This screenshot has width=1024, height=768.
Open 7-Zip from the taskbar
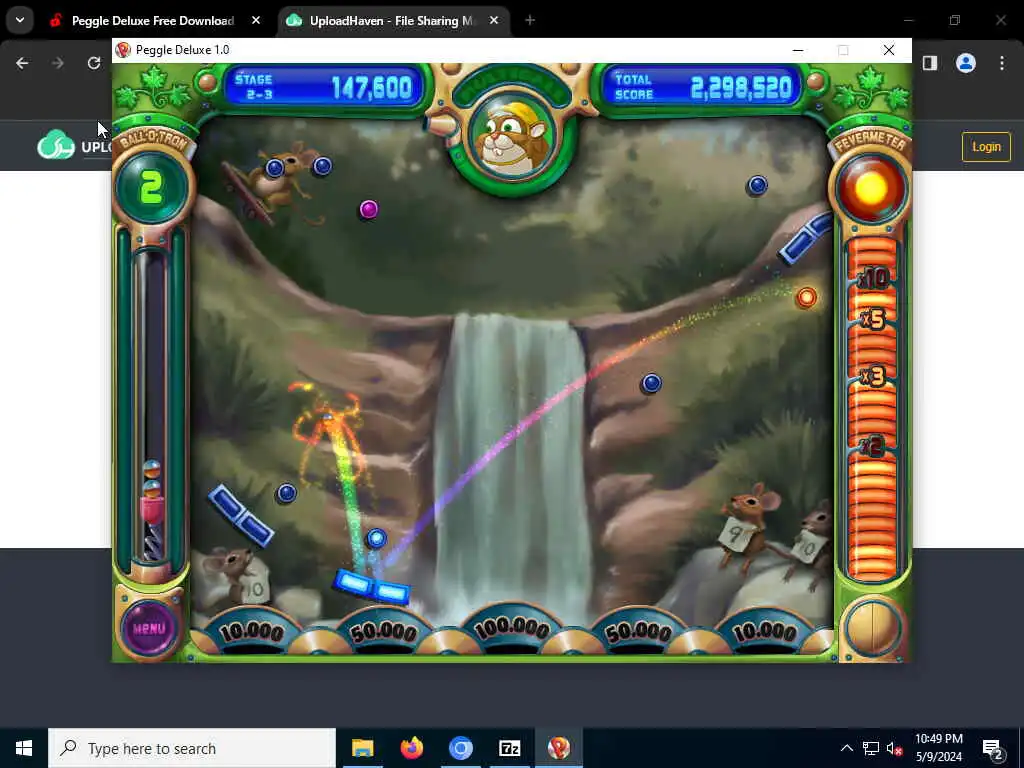(x=509, y=748)
